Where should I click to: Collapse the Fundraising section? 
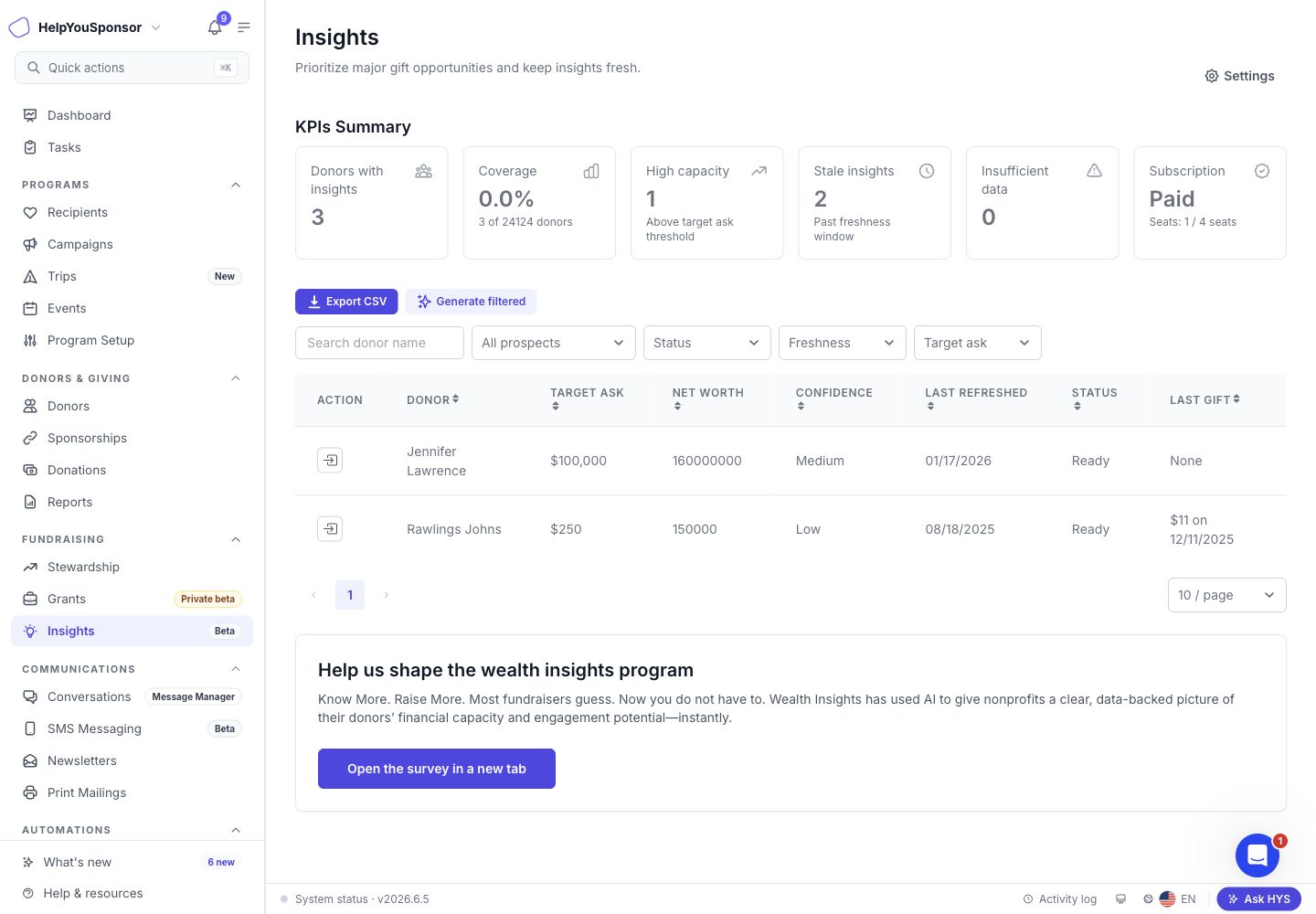[236, 539]
